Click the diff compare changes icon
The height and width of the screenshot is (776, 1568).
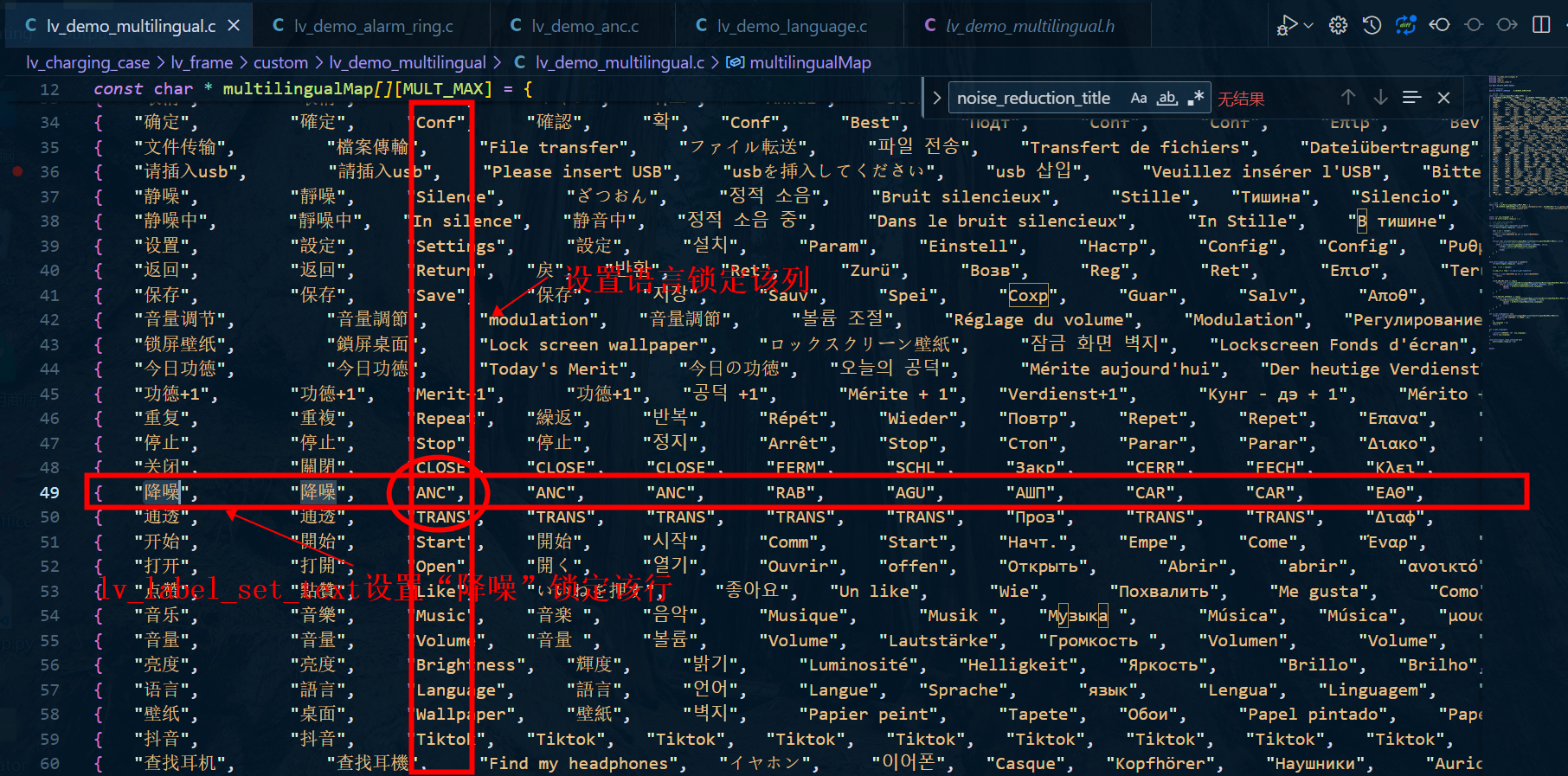click(x=1405, y=25)
